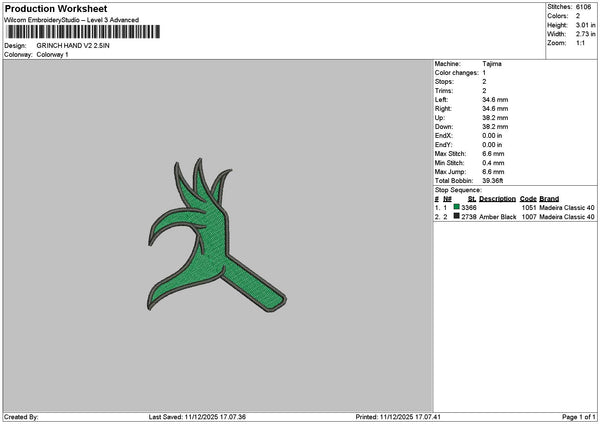The width and height of the screenshot is (600, 424).
Task: Click the Height value '3.01 in'
Action: point(585,25)
